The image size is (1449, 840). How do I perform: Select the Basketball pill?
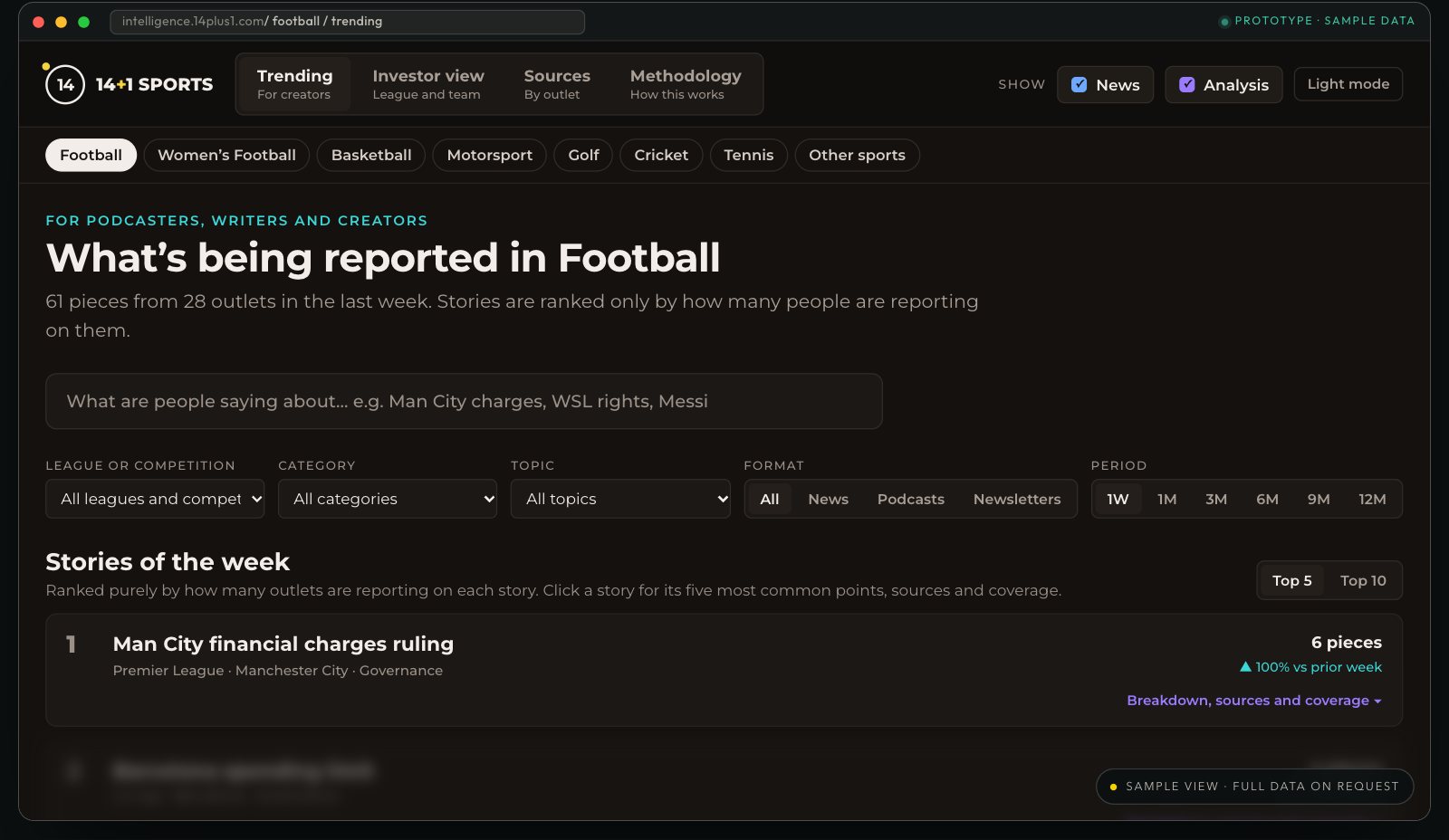tap(371, 155)
